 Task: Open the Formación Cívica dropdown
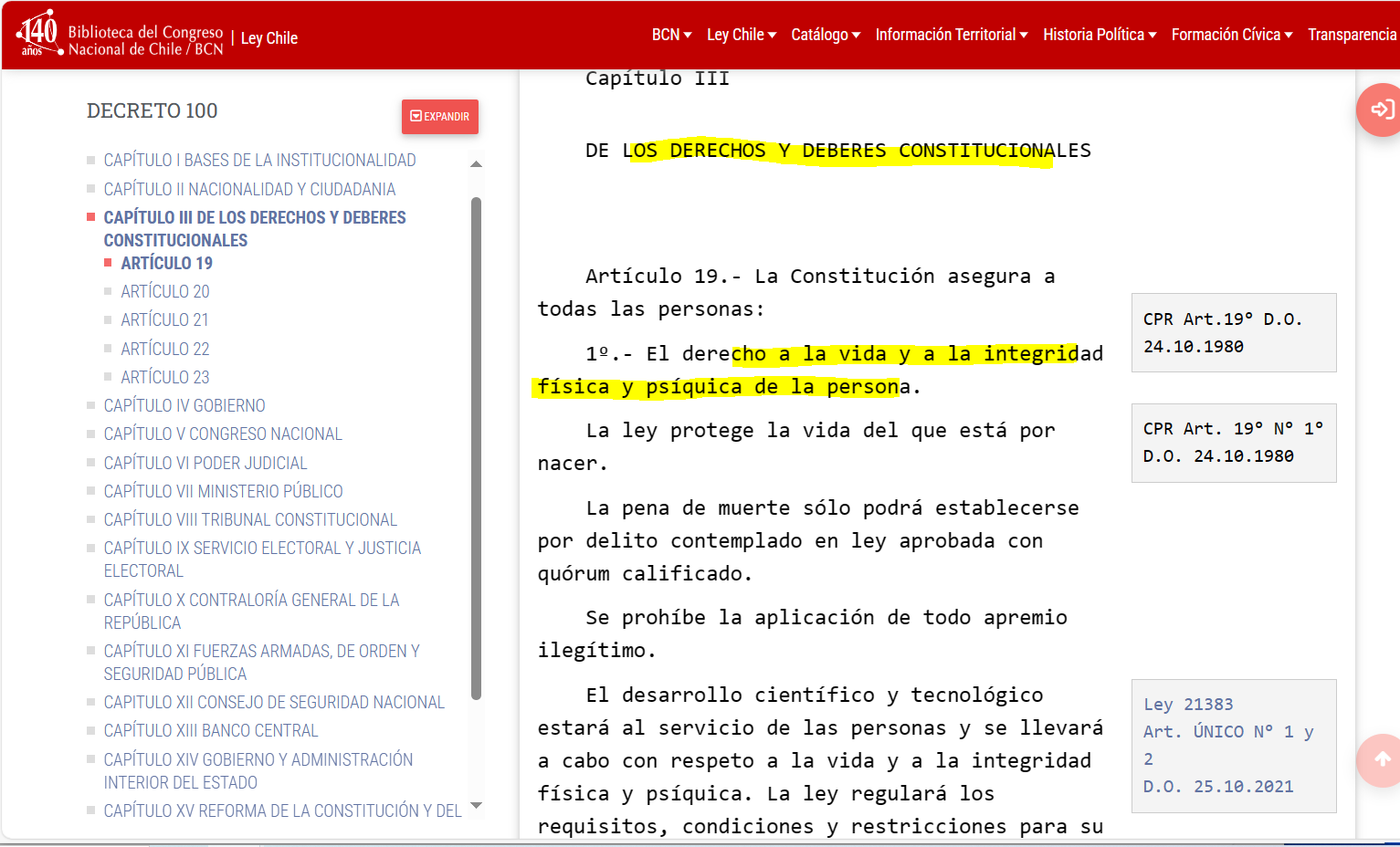1232,35
